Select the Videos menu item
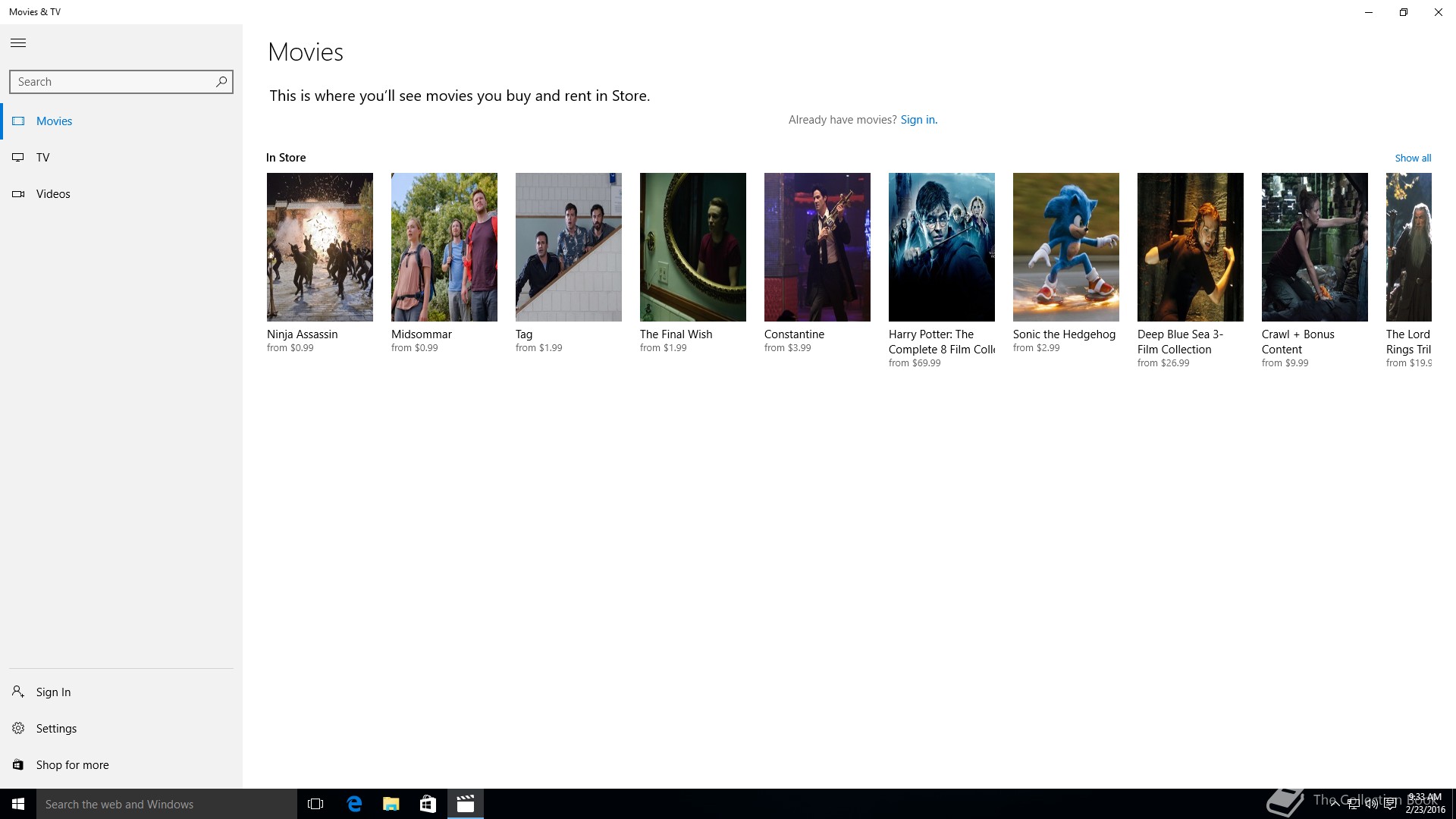Screen dimensions: 1456x819 [121, 194]
